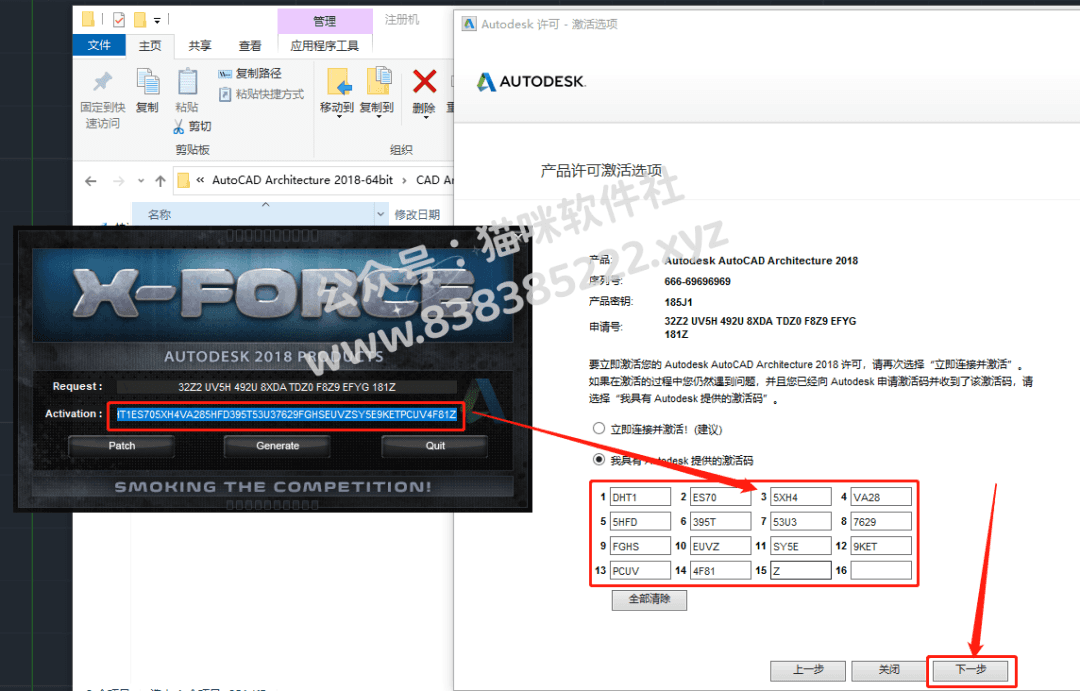Go forward with Explorer's forward arrow
The height and width of the screenshot is (691, 1080).
click(118, 181)
